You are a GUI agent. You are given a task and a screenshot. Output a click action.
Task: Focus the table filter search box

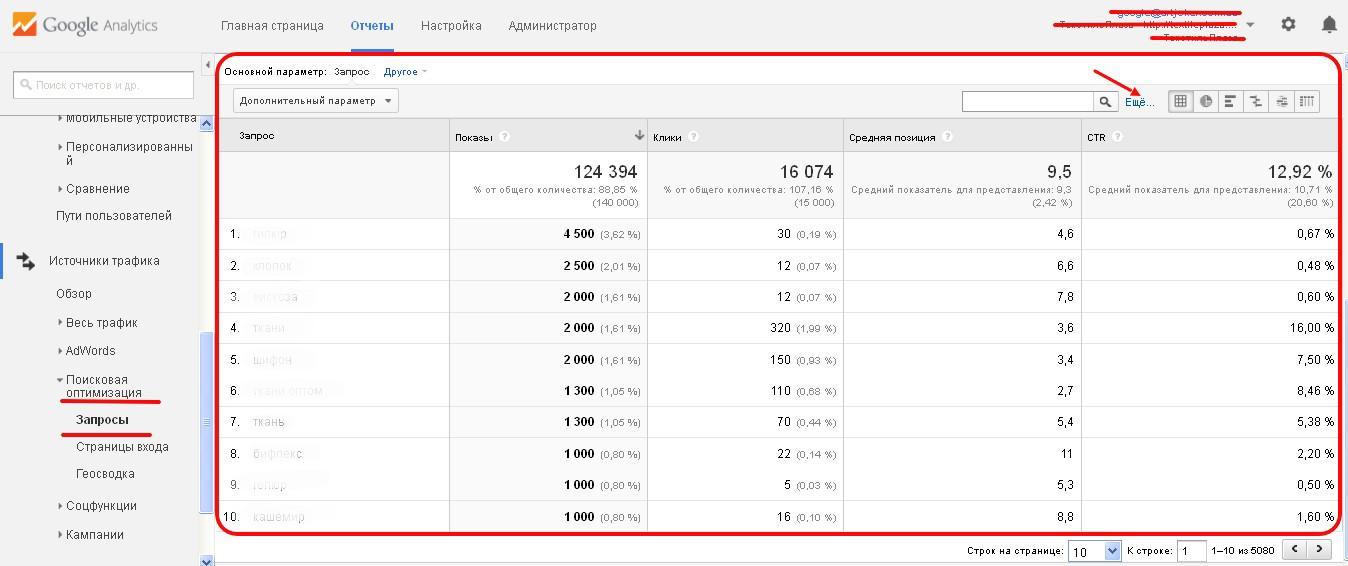coord(1028,101)
